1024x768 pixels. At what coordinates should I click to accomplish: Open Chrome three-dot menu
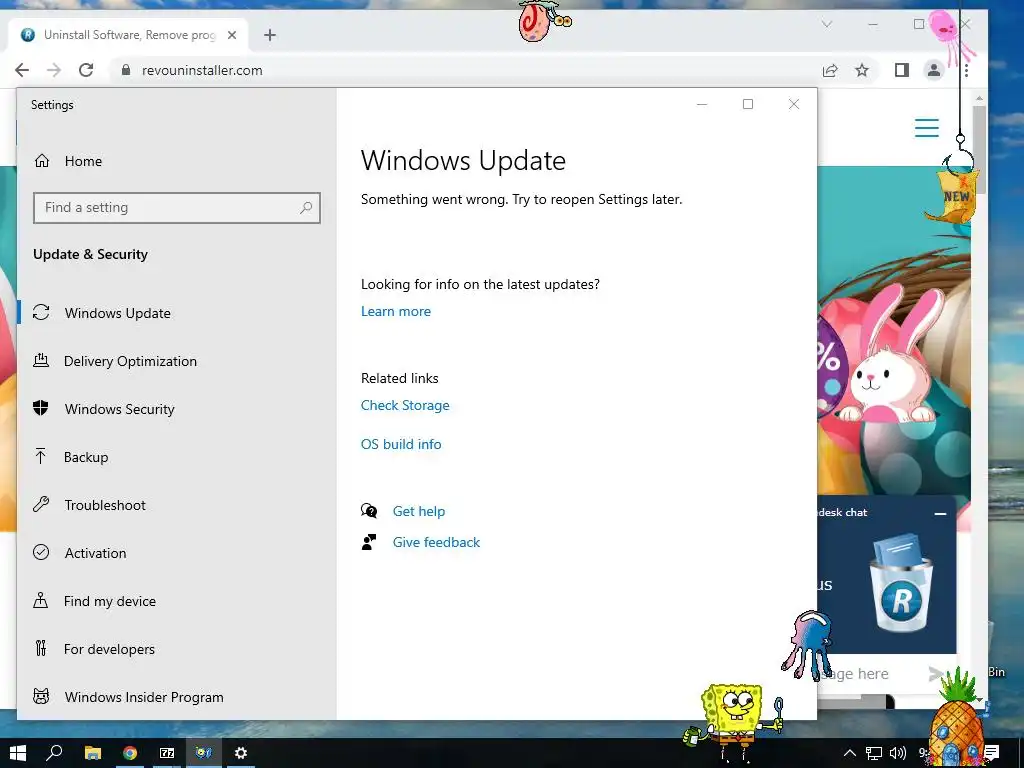coord(966,70)
